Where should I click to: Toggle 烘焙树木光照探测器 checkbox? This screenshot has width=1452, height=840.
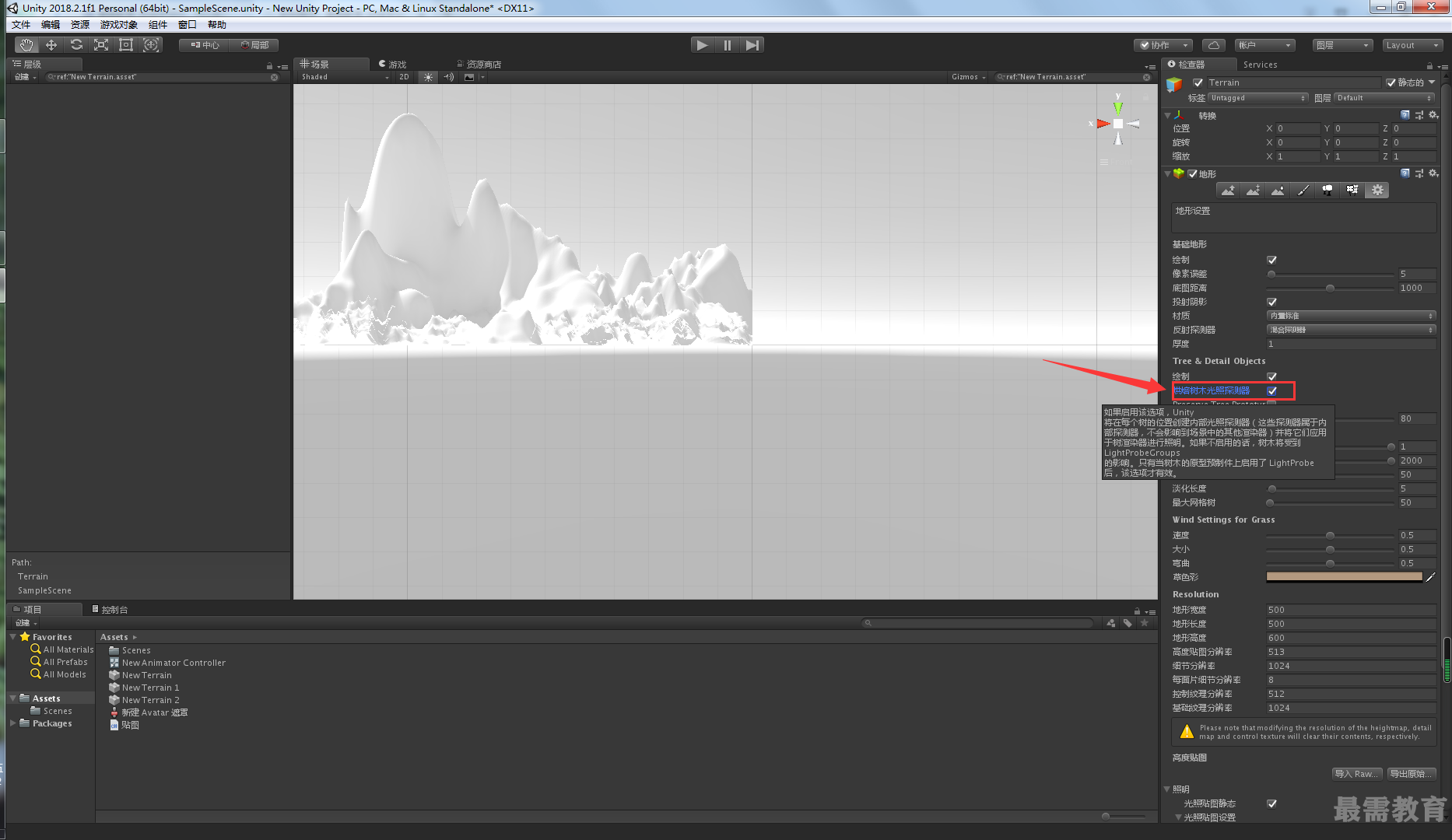pyautogui.click(x=1272, y=390)
